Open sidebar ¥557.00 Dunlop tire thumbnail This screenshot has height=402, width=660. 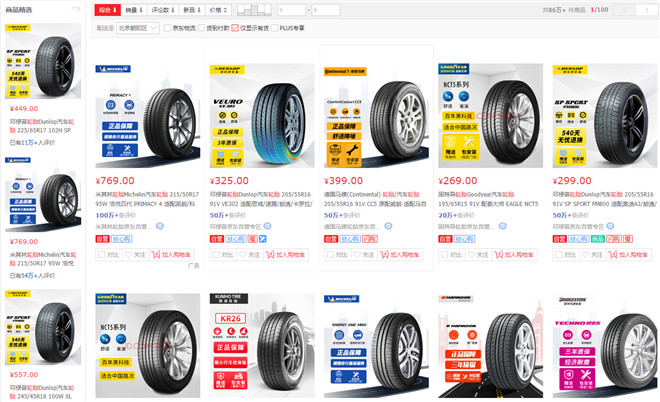pyautogui.click(x=43, y=327)
